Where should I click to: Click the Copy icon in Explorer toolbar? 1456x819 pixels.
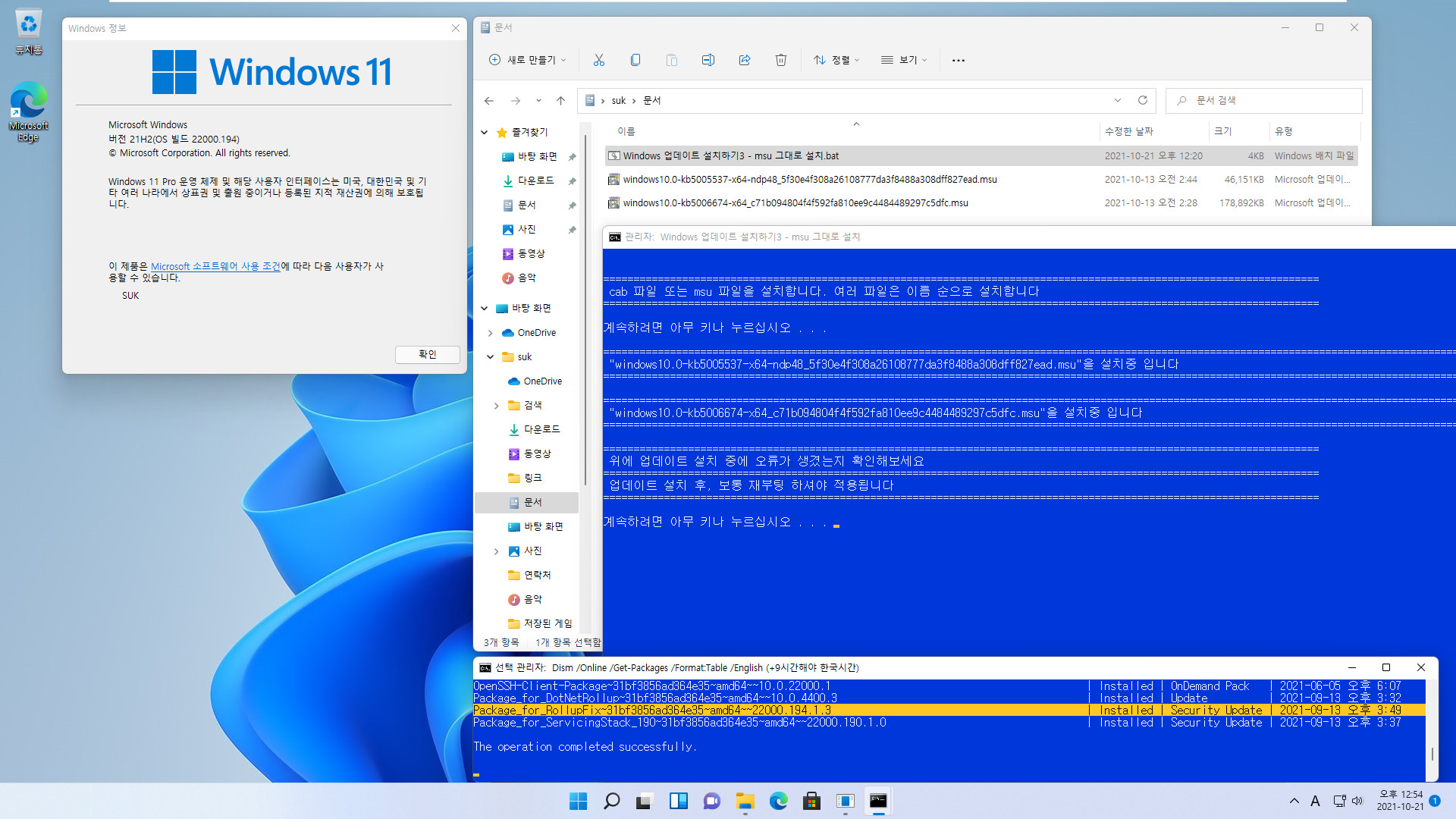635,60
